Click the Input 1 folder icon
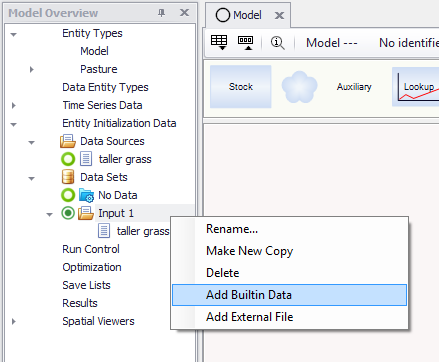 [x=86, y=213]
